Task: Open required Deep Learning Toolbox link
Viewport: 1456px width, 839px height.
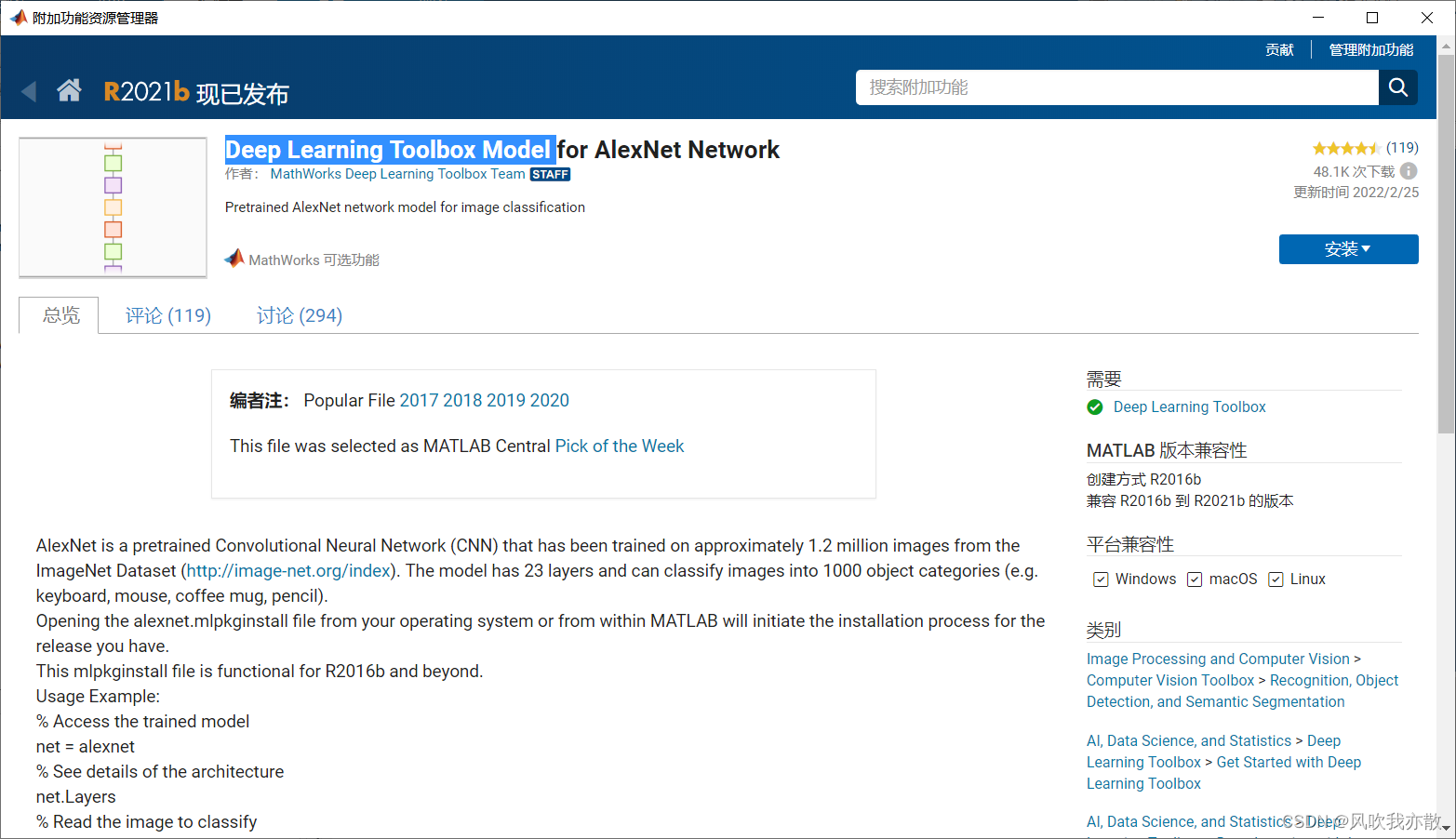Action: pyautogui.click(x=1190, y=406)
